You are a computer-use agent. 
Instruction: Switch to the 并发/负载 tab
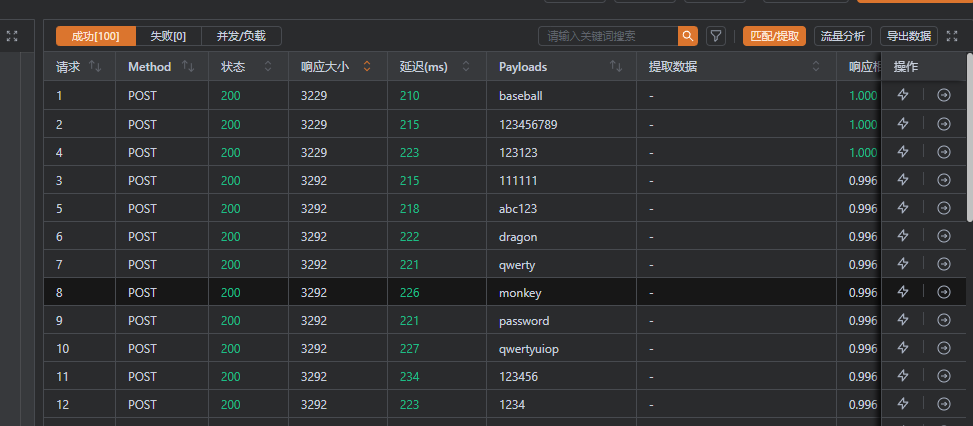point(241,36)
